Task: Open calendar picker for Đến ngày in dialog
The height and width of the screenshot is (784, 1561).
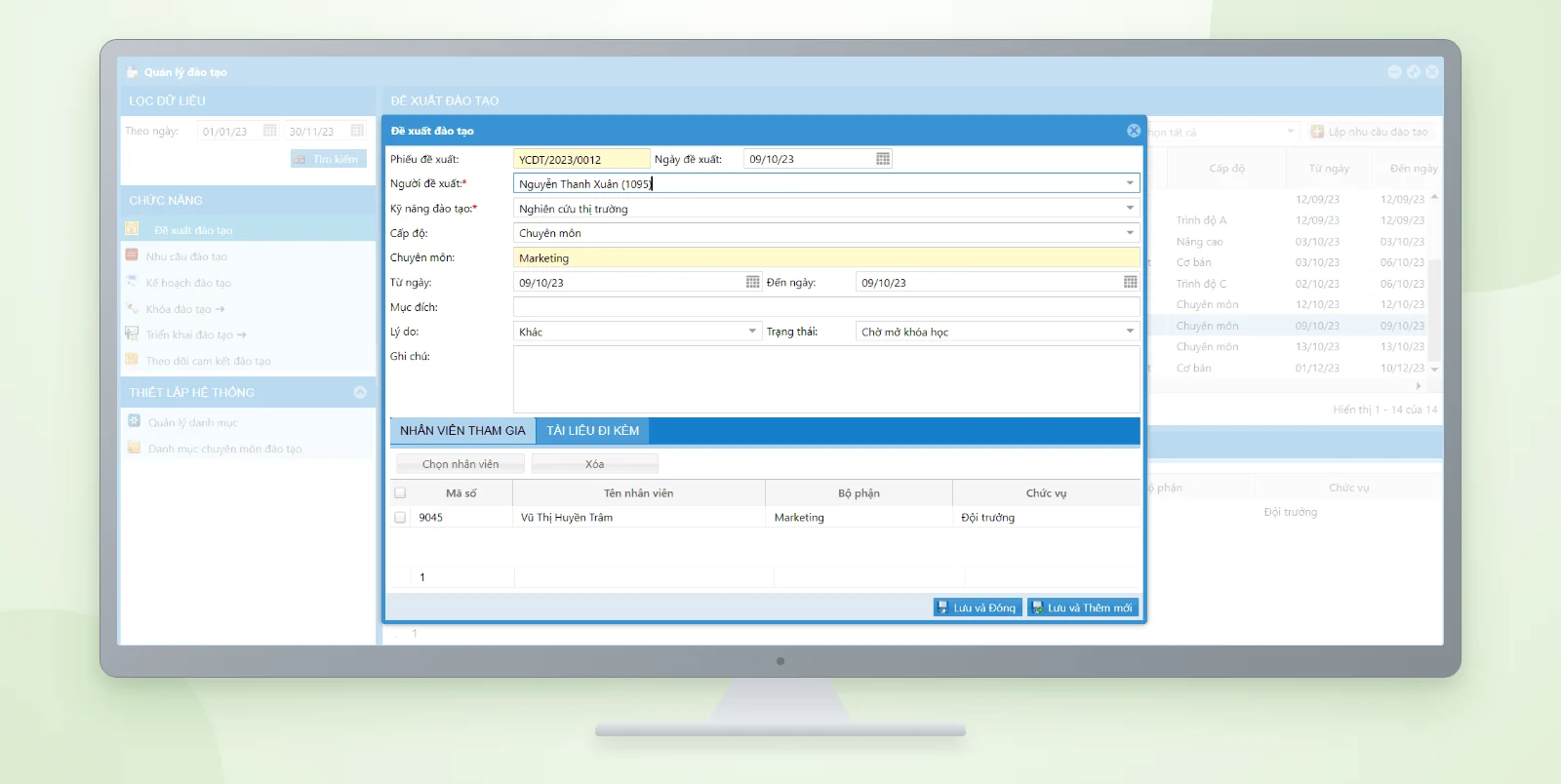Action: click(1130, 282)
